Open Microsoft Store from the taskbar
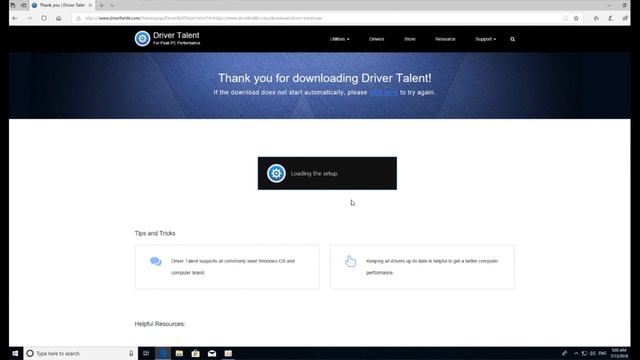This screenshot has height=360, width=640. tap(196, 353)
